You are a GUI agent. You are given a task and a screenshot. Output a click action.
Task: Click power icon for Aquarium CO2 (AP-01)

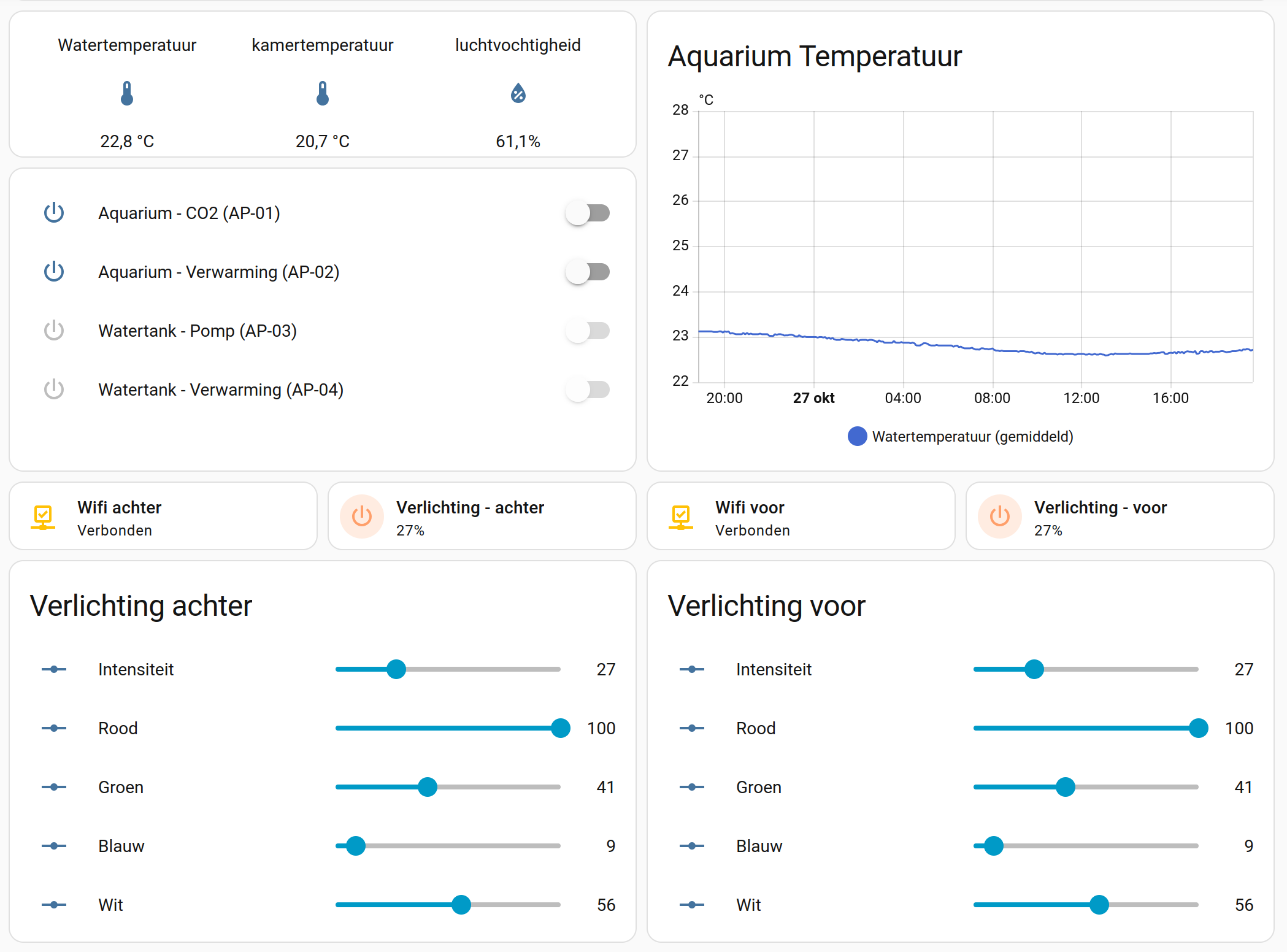click(x=54, y=213)
